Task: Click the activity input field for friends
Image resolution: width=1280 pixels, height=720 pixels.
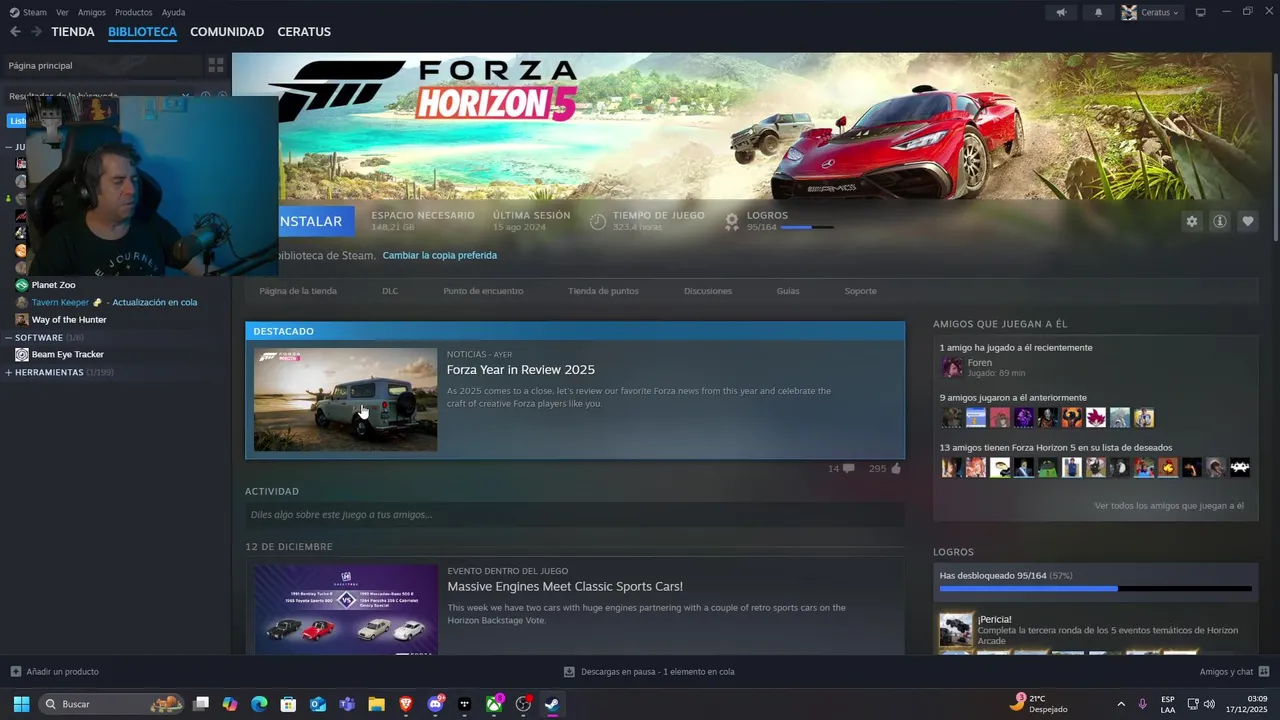Action: click(x=575, y=515)
